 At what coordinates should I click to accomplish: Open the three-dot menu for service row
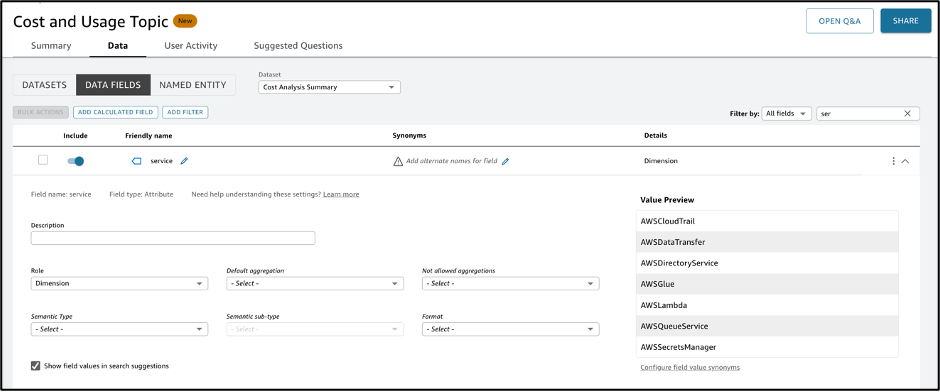893,161
